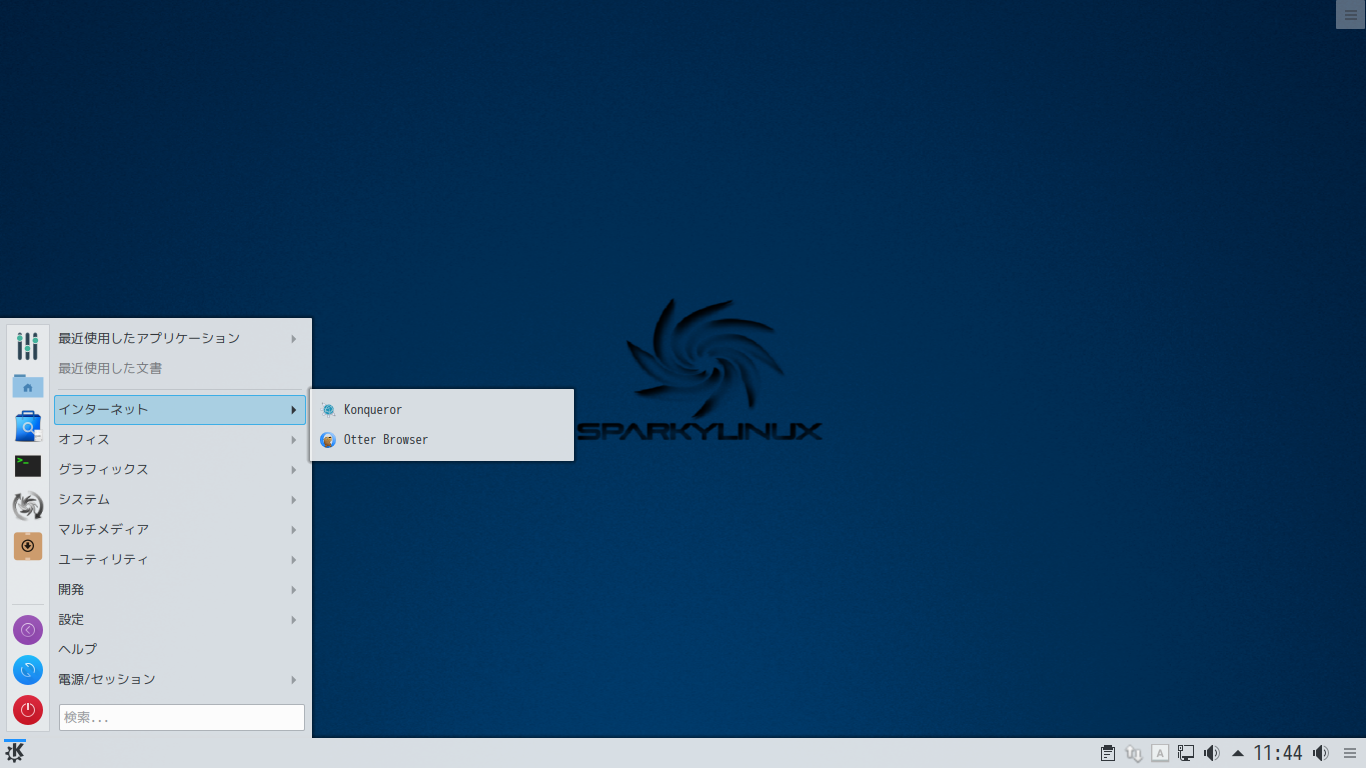The image size is (1366, 768).
Task: Expand the マルチメディア submenu arrow
Action: coord(294,530)
